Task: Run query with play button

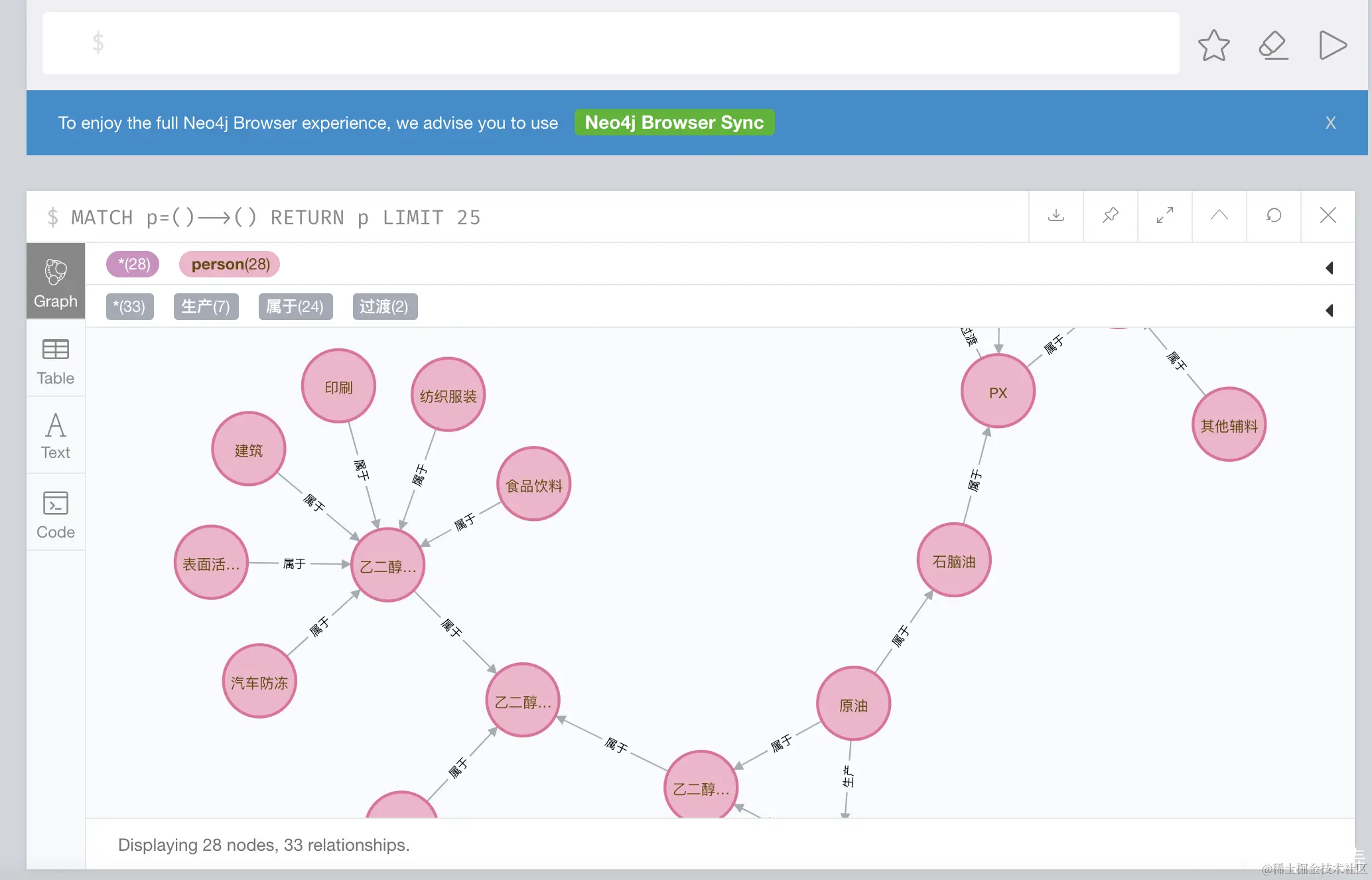Action: click(1332, 45)
